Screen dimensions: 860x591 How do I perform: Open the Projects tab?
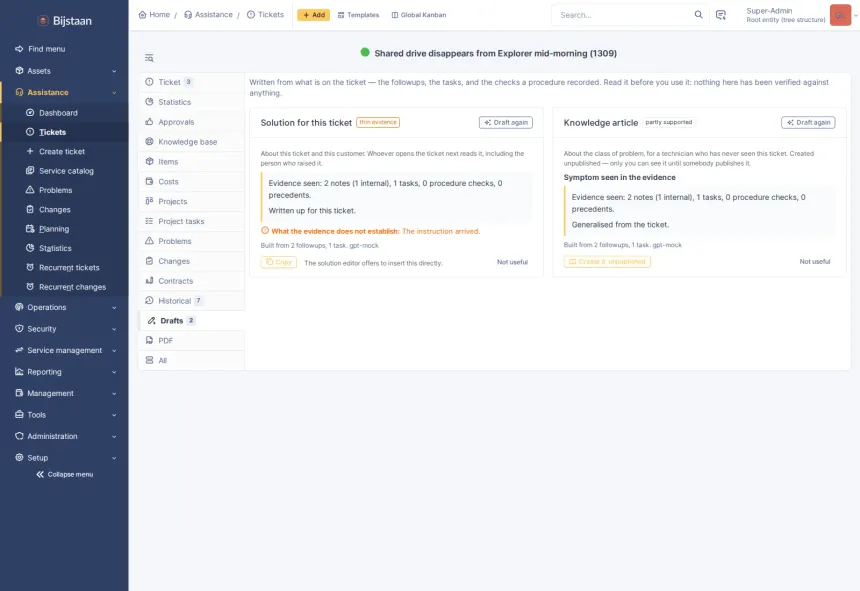pyautogui.click(x=191, y=201)
